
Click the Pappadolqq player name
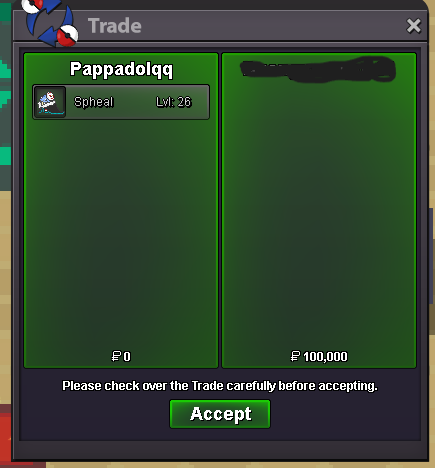(x=121, y=70)
